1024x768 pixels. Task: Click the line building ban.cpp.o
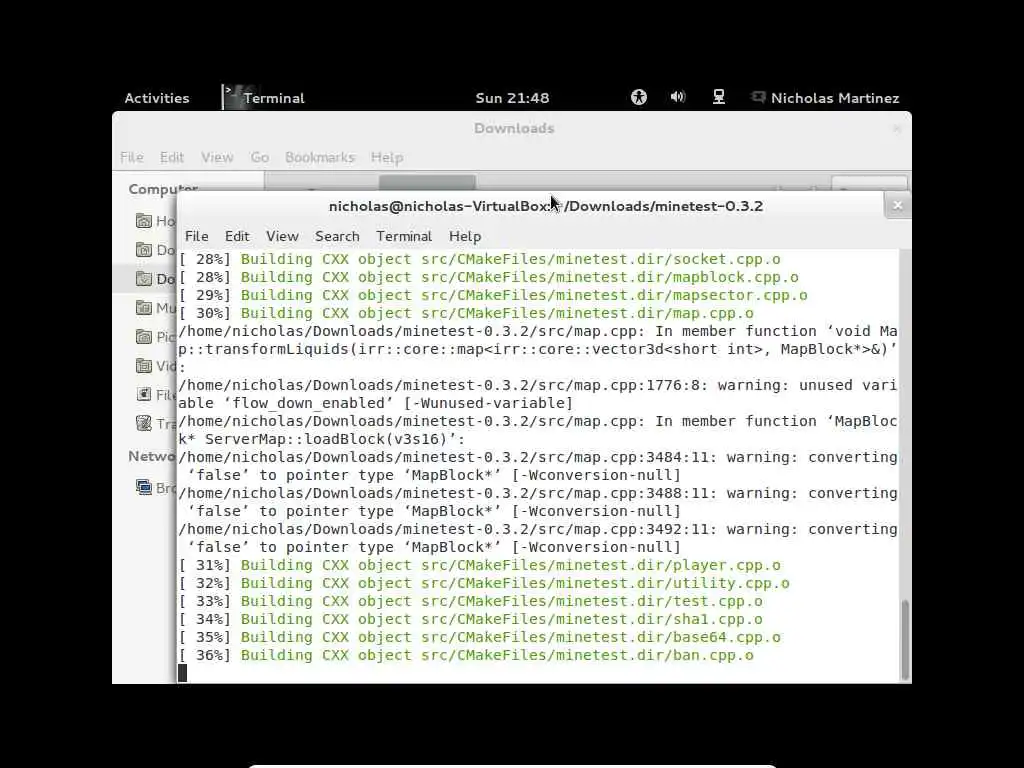pos(466,655)
